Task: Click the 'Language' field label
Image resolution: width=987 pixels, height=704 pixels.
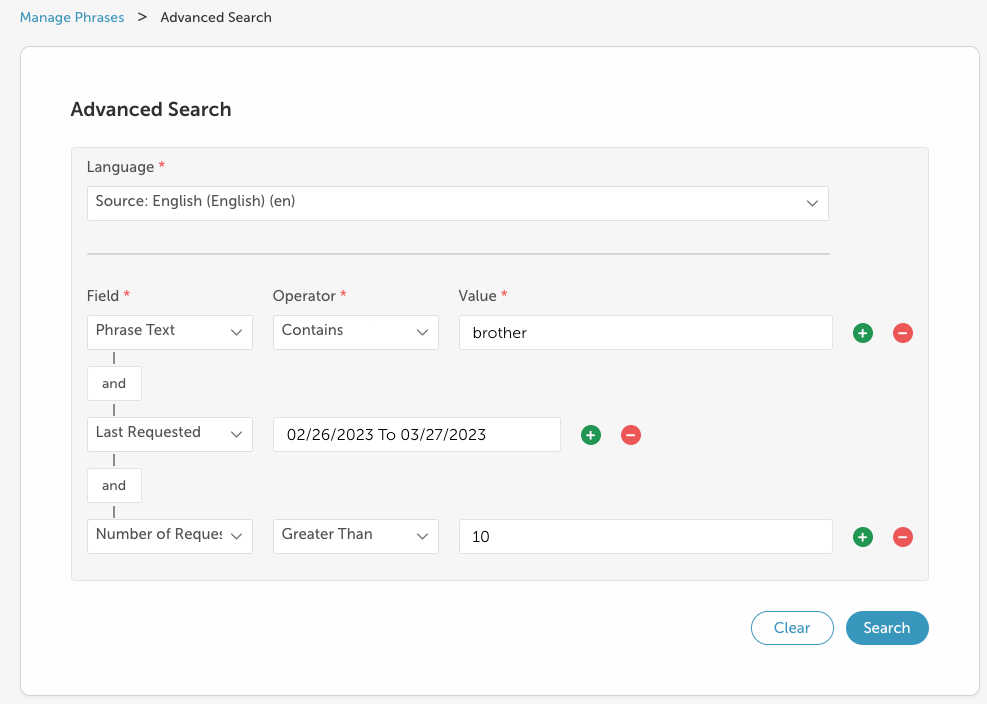Action: [x=120, y=167]
